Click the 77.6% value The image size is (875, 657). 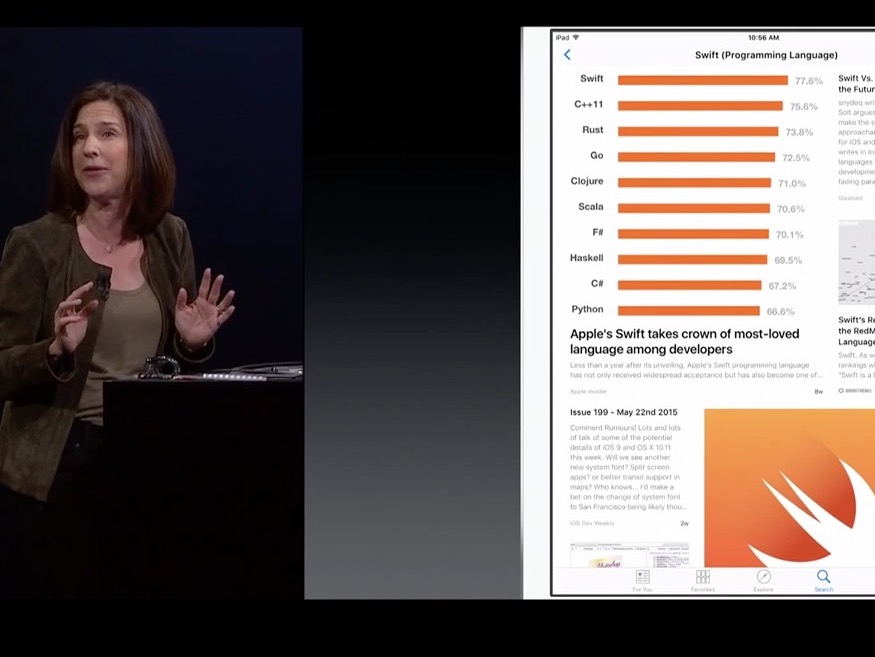point(809,81)
